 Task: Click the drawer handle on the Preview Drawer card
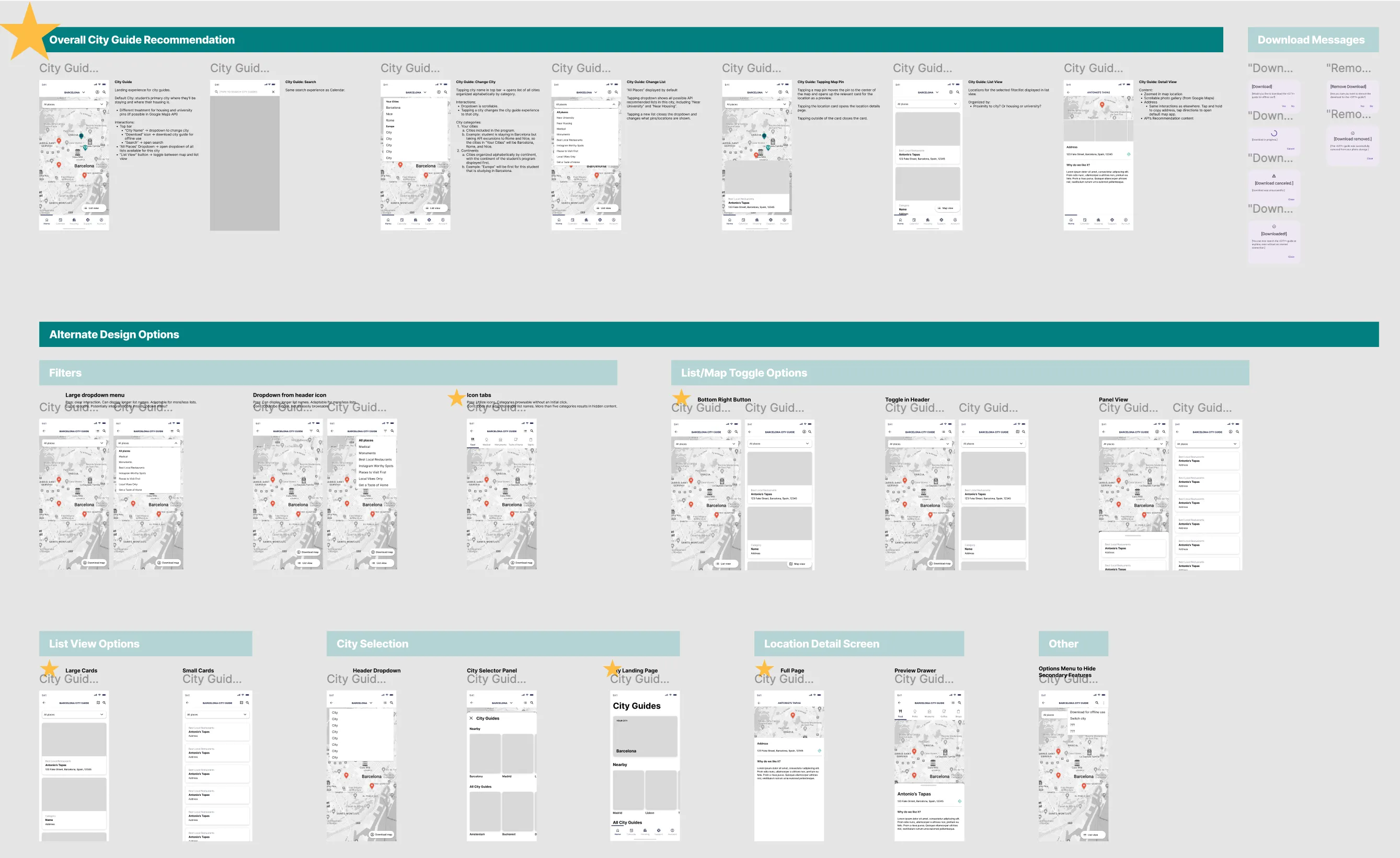(x=929, y=786)
